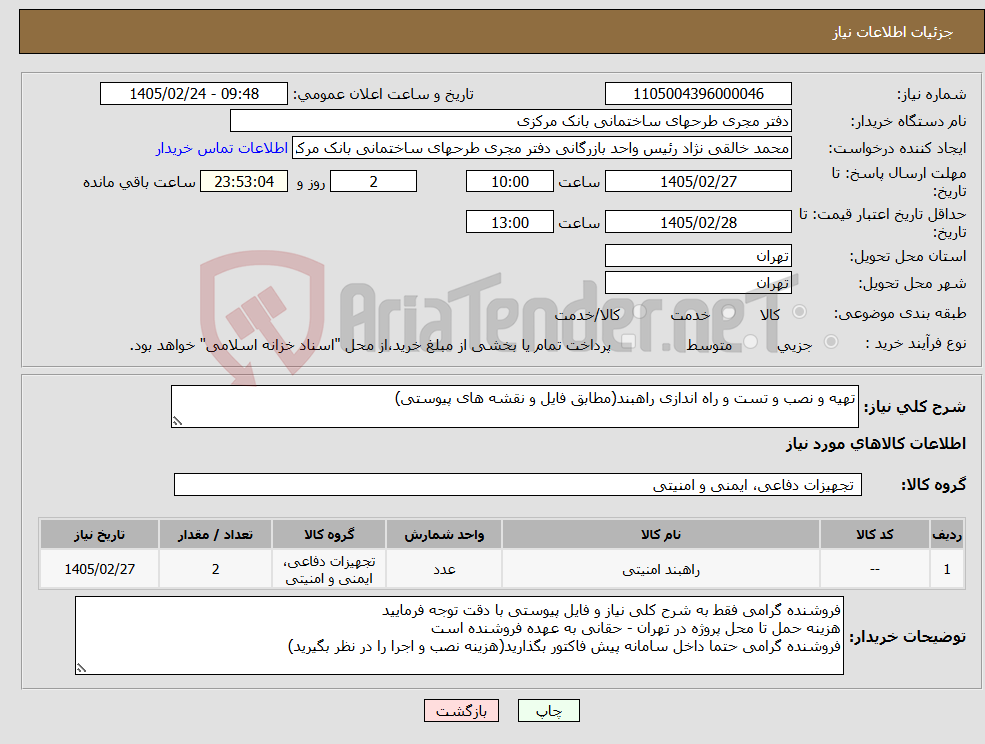Click the buyer organization name field

[510, 121]
